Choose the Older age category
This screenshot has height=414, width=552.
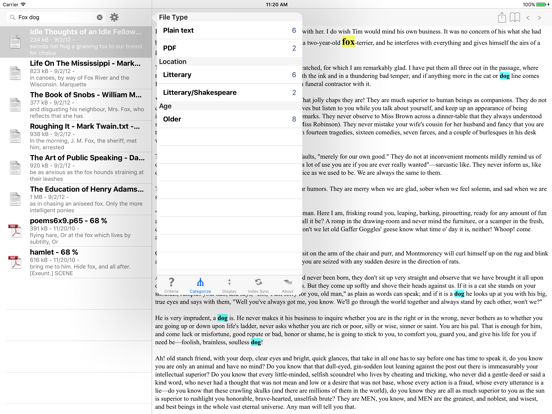[229, 119]
